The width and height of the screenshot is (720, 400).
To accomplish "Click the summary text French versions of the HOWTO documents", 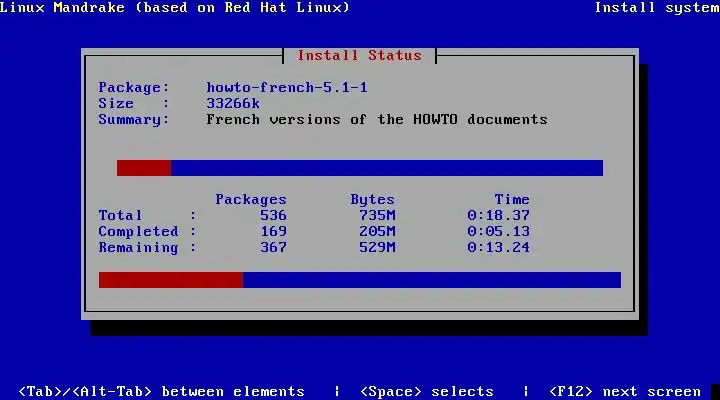I will [x=377, y=119].
